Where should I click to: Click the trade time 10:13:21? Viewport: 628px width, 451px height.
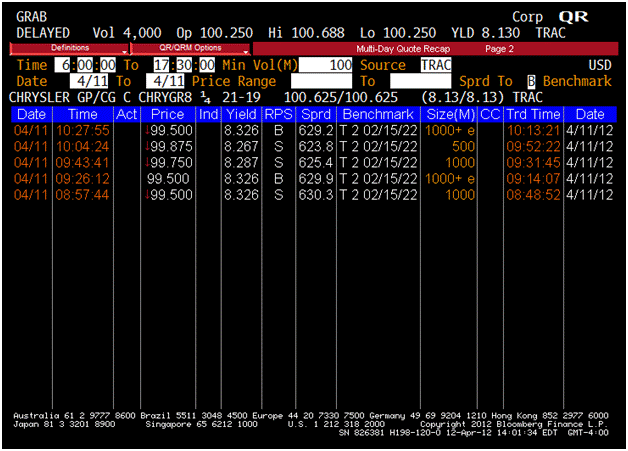pos(533,131)
